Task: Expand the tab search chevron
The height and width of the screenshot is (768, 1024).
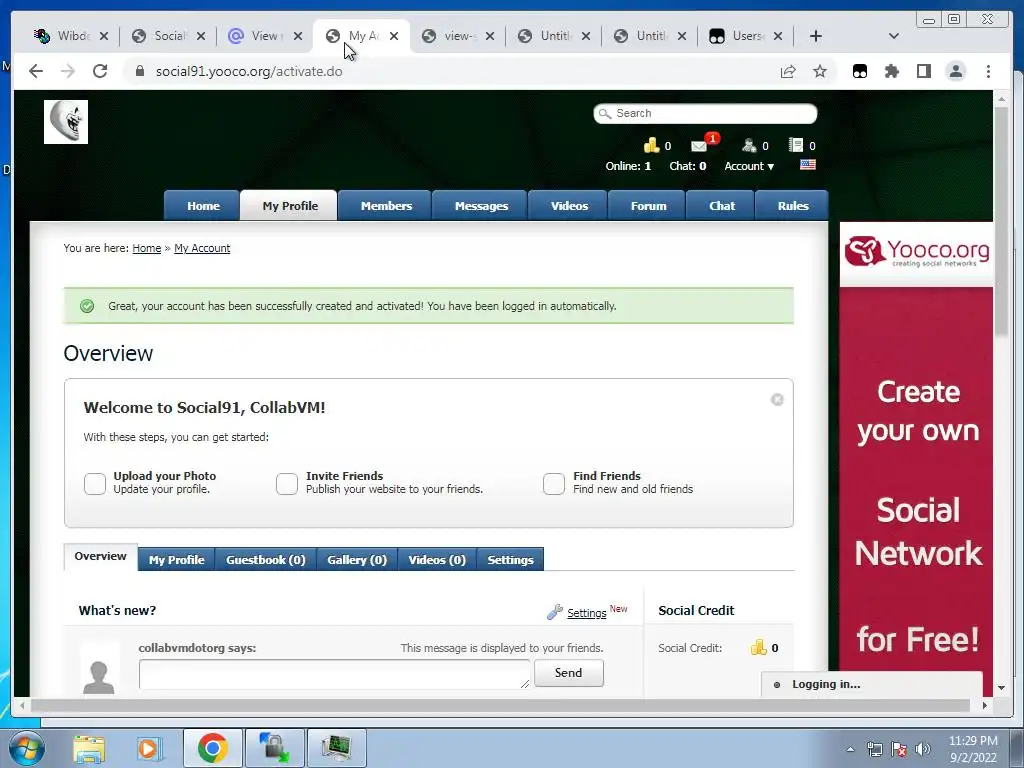Action: click(894, 36)
